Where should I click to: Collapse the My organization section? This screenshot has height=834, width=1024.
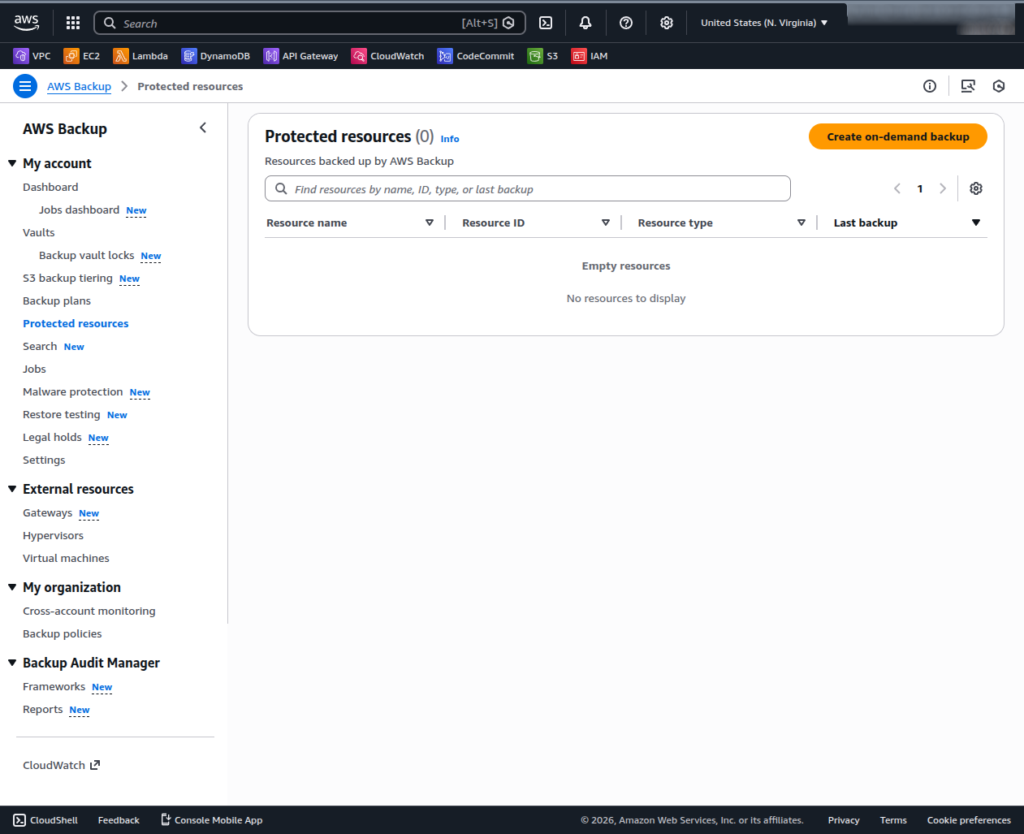pos(12,587)
